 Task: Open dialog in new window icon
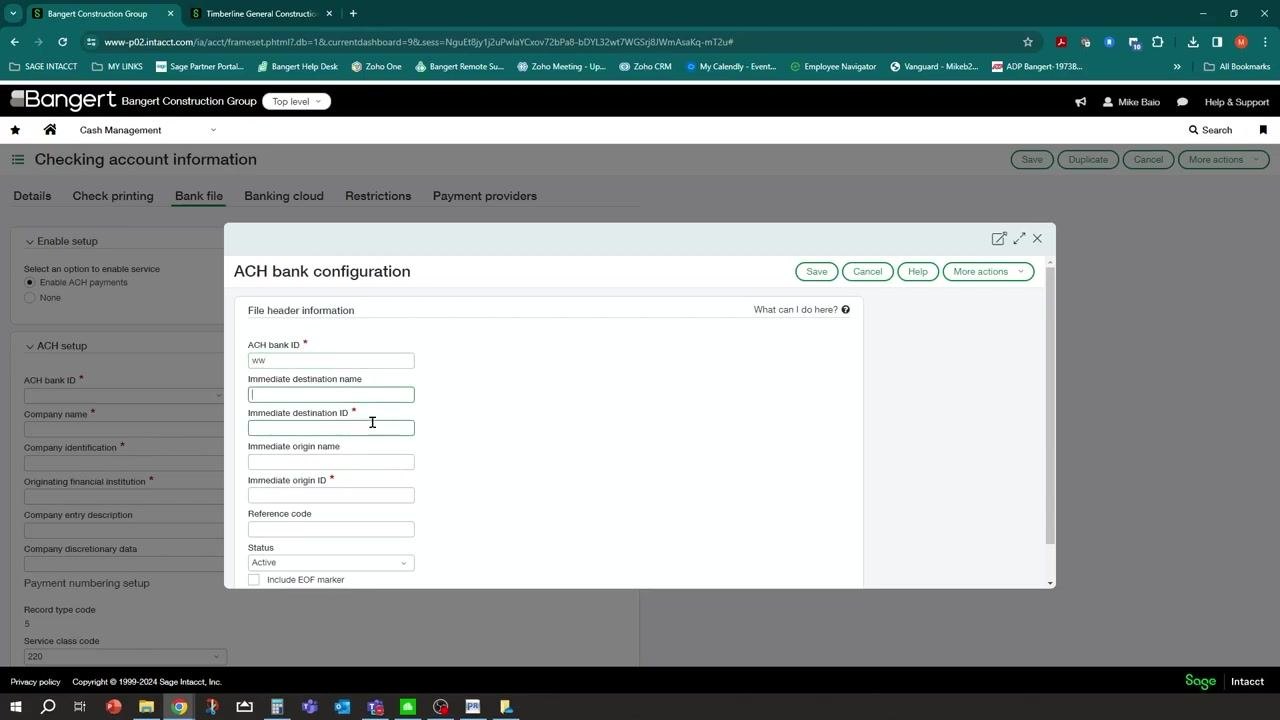(x=998, y=238)
